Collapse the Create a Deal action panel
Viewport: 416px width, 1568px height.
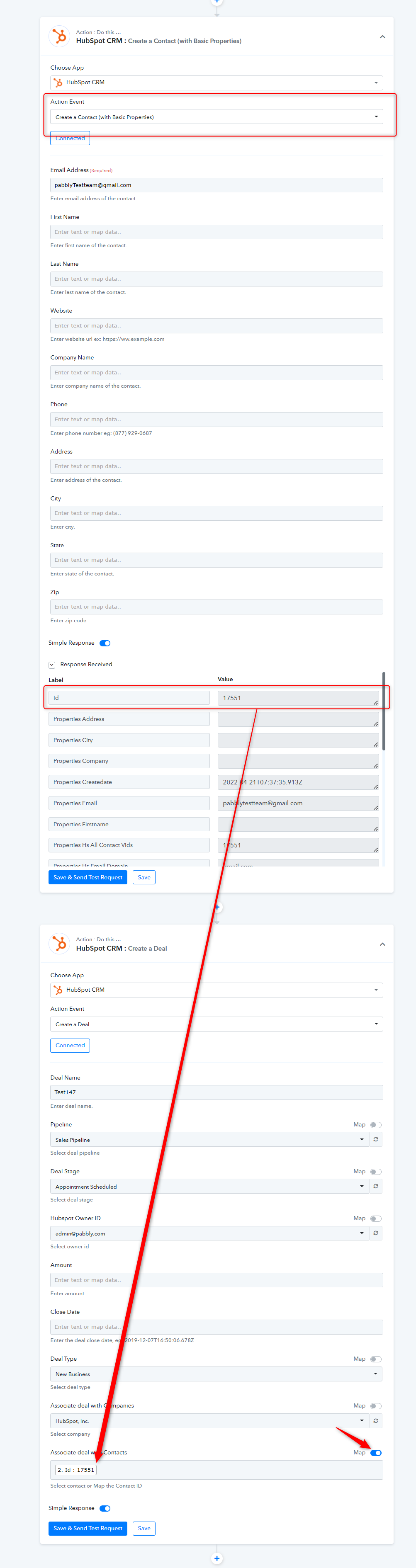(382, 944)
